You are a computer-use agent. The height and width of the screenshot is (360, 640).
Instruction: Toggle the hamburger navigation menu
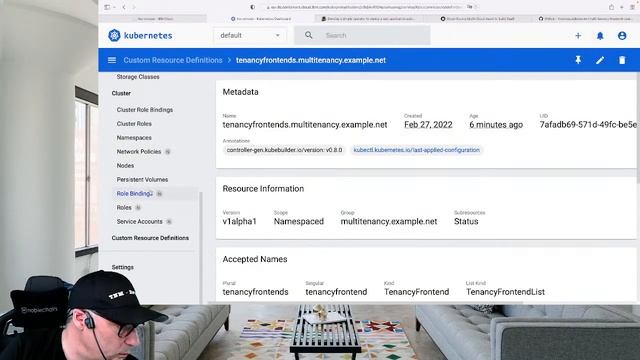click(112, 60)
